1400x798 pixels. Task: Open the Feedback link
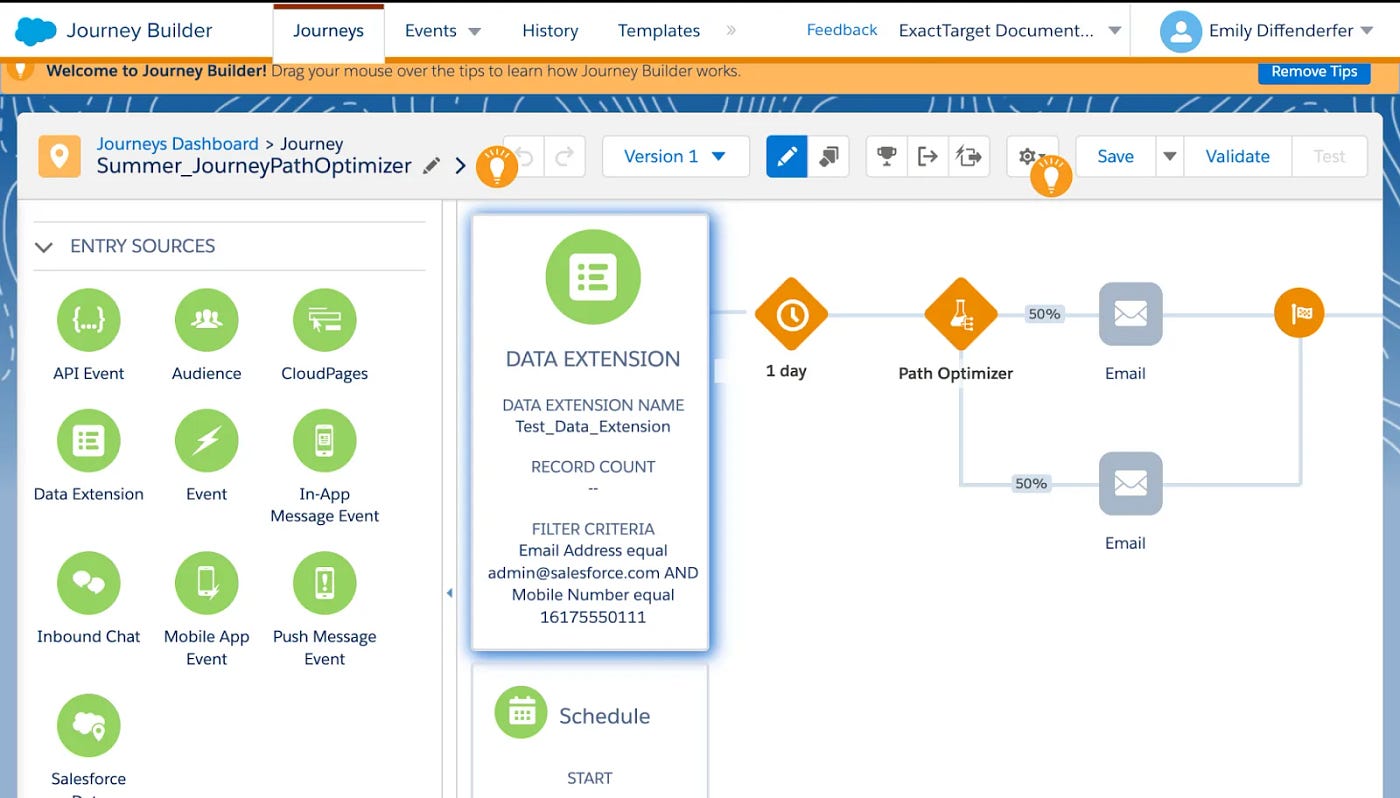[x=842, y=30]
